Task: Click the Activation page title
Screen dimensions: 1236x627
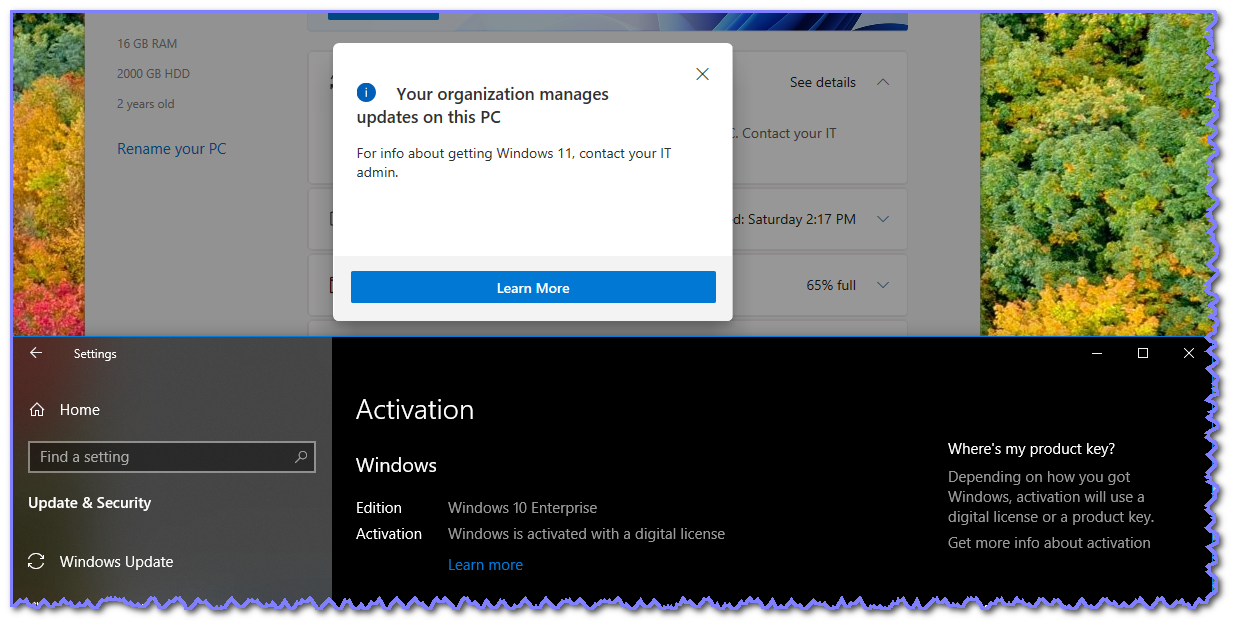Action: 415,410
